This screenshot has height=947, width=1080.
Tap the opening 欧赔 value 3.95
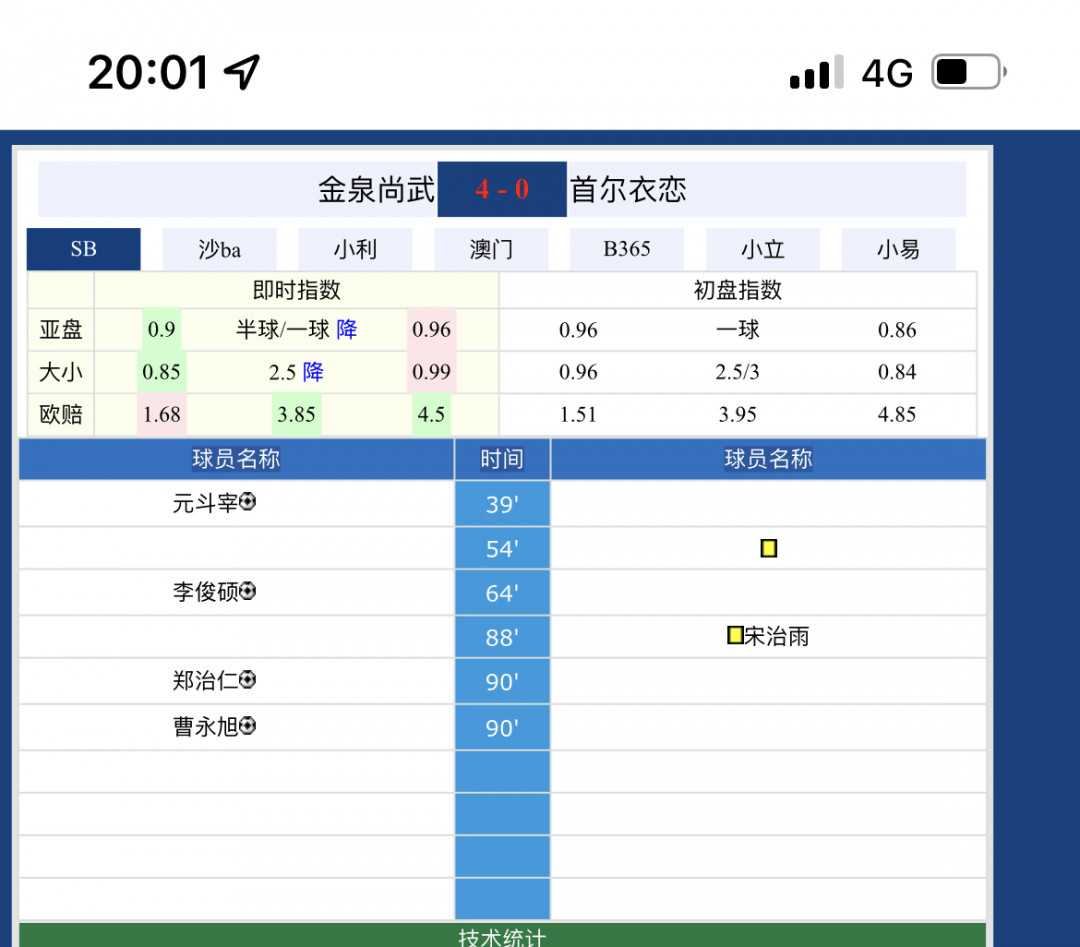[737, 415]
